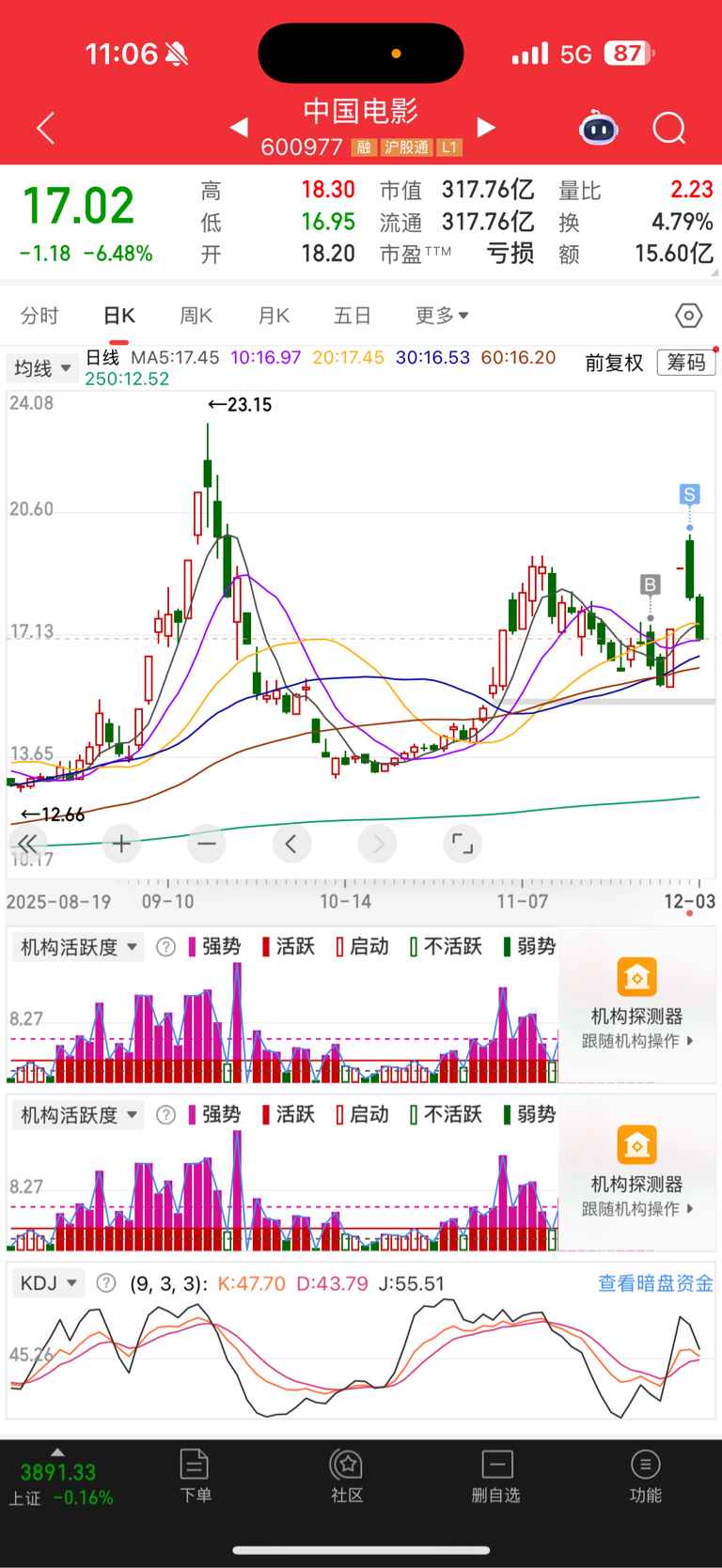
Task: Zoom out the chart with minus button
Action: (207, 844)
